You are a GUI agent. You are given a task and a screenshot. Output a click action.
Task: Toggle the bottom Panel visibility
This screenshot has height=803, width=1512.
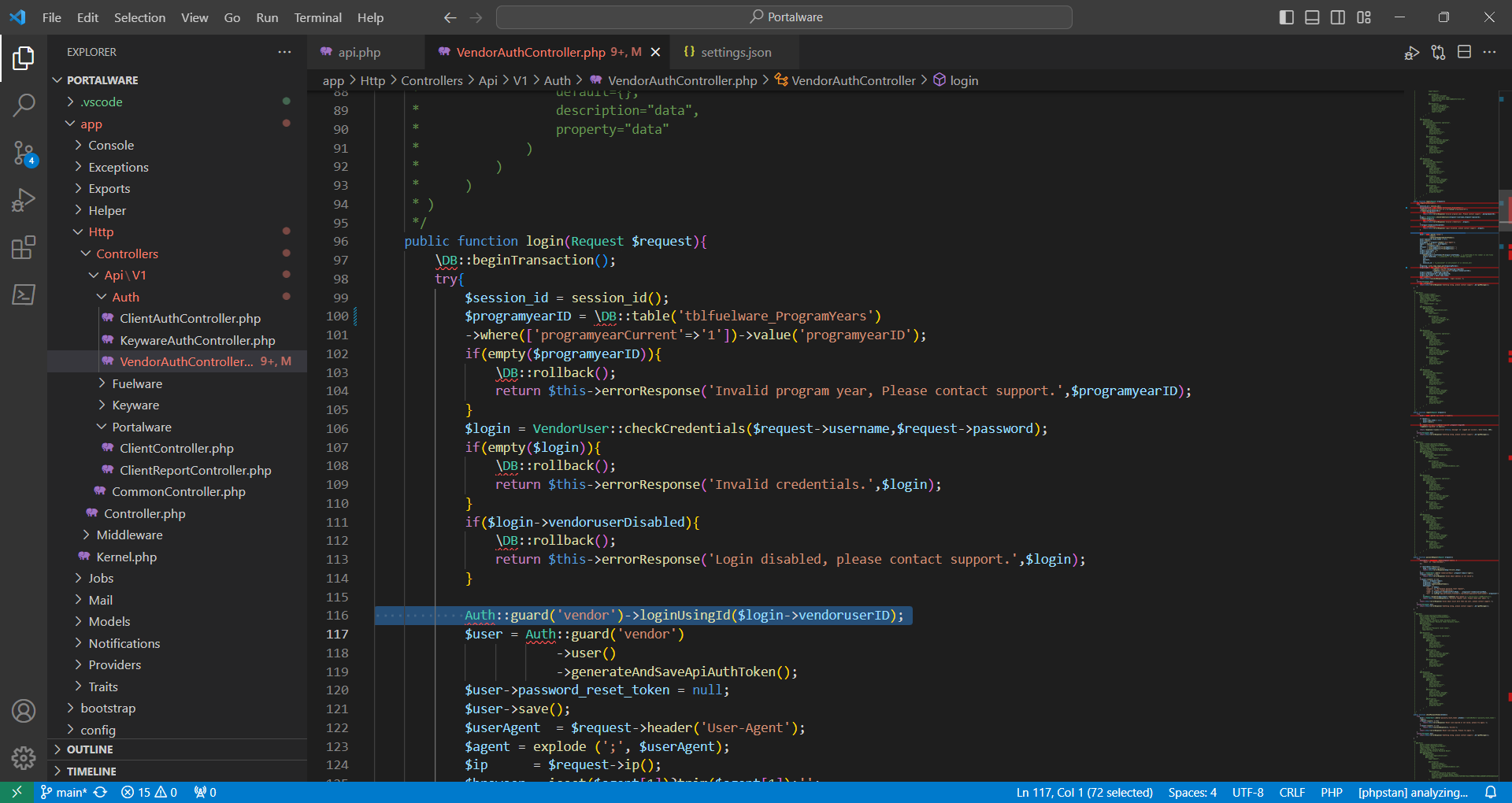coord(1311,17)
